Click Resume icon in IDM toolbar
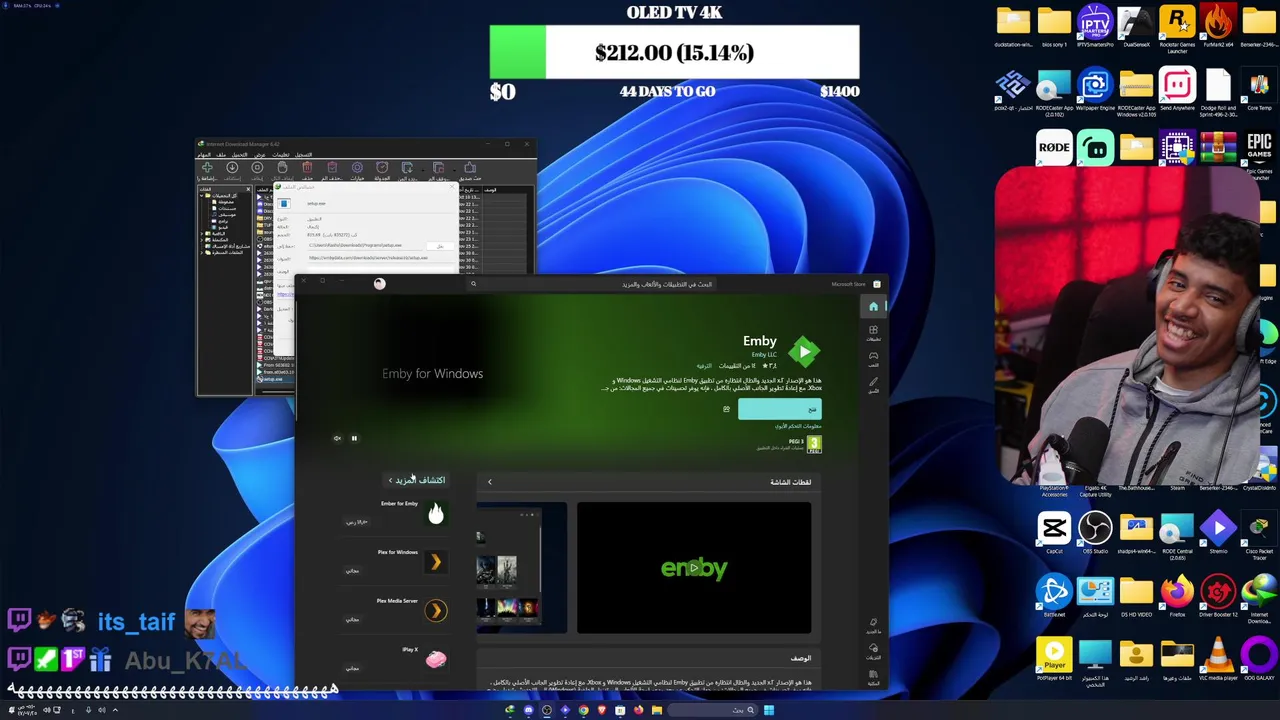The image size is (1280, 720). click(x=232, y=167)
